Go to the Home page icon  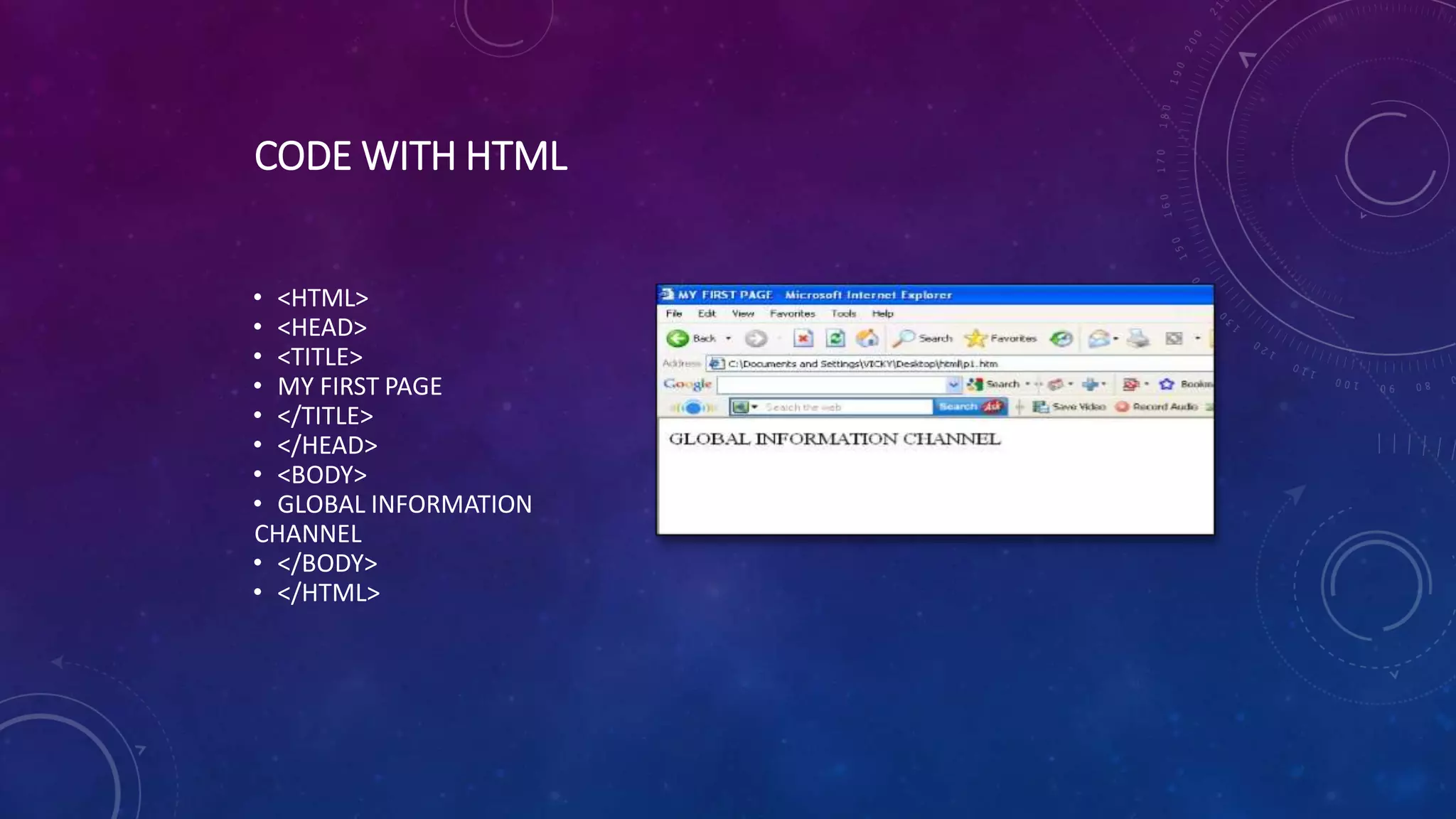867,338
